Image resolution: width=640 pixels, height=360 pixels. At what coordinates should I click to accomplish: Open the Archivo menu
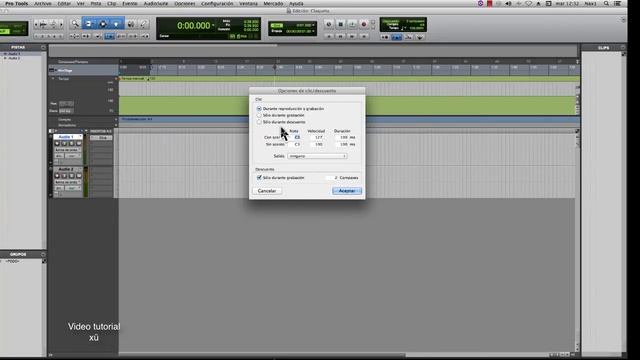(43, 3)
